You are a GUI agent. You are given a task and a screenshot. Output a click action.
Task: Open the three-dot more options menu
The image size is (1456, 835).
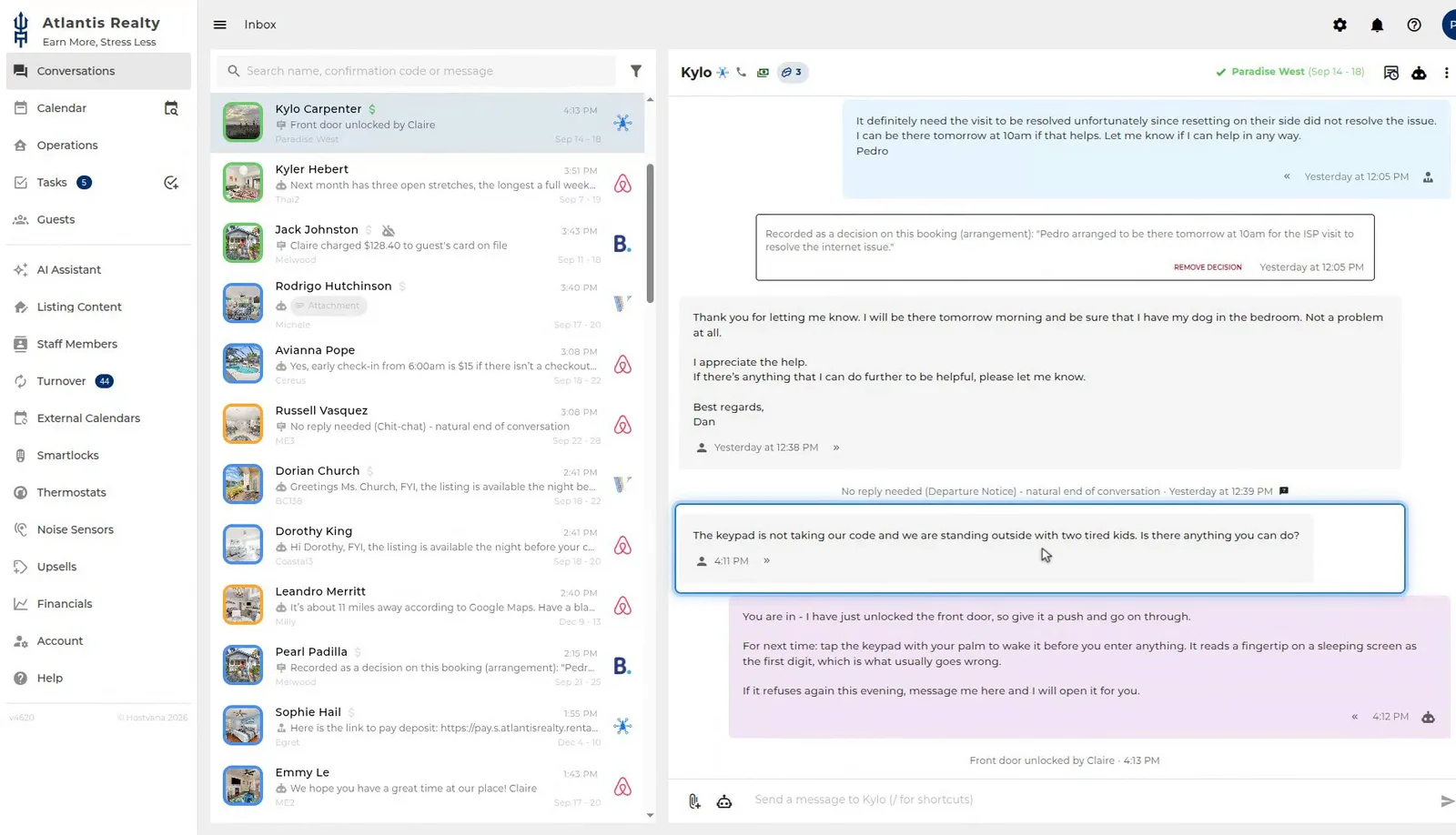pos(1446,73)
